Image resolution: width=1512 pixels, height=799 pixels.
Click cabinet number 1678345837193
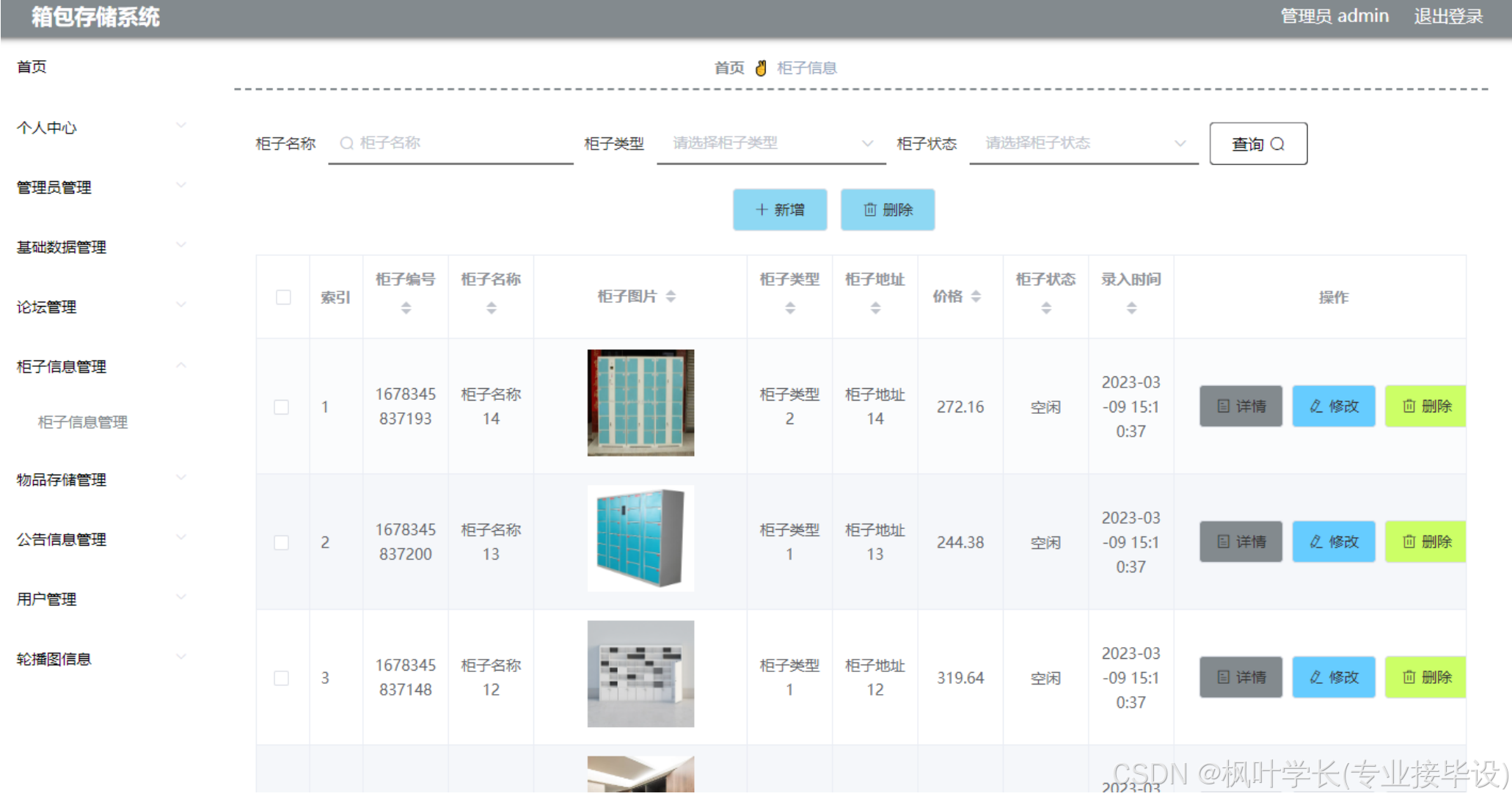406,406
